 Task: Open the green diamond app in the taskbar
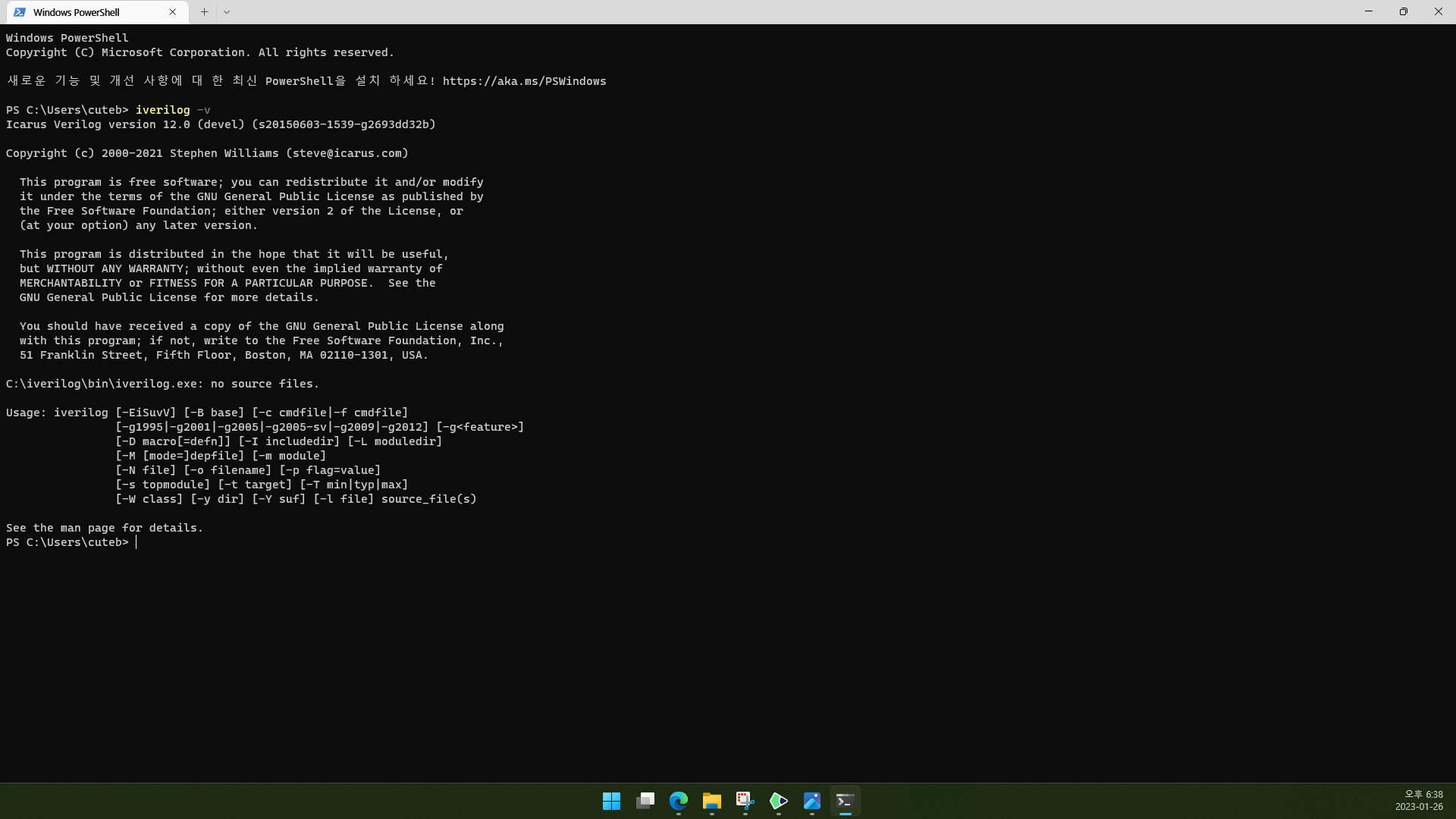coord(779,801)
